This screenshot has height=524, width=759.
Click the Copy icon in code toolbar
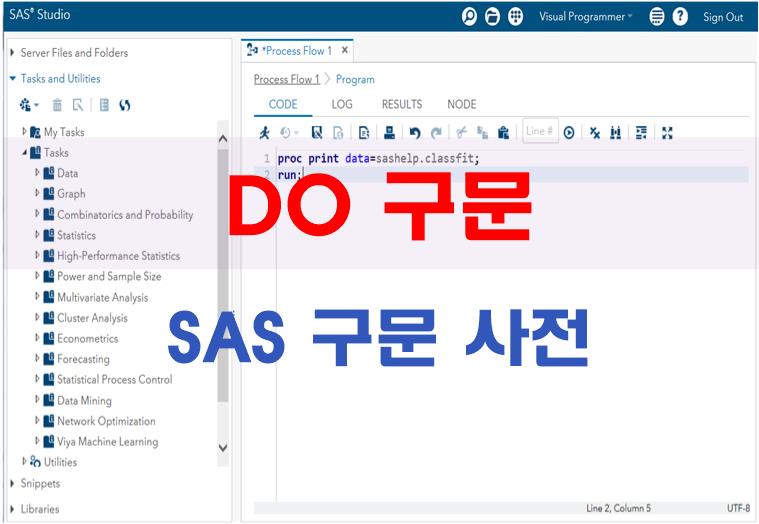(x=482, y=132)
